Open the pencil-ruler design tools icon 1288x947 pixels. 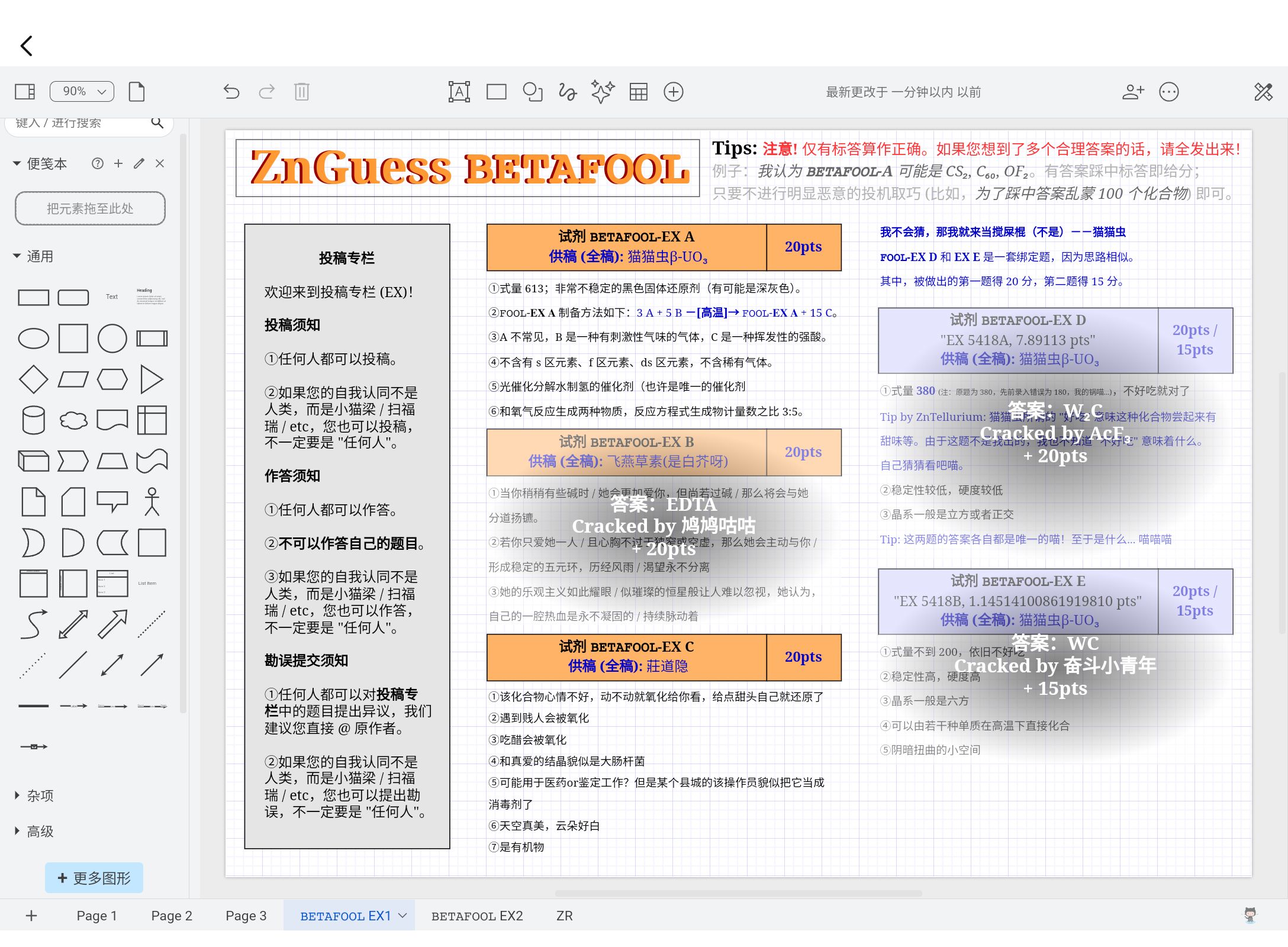[x=1263, y=92]
